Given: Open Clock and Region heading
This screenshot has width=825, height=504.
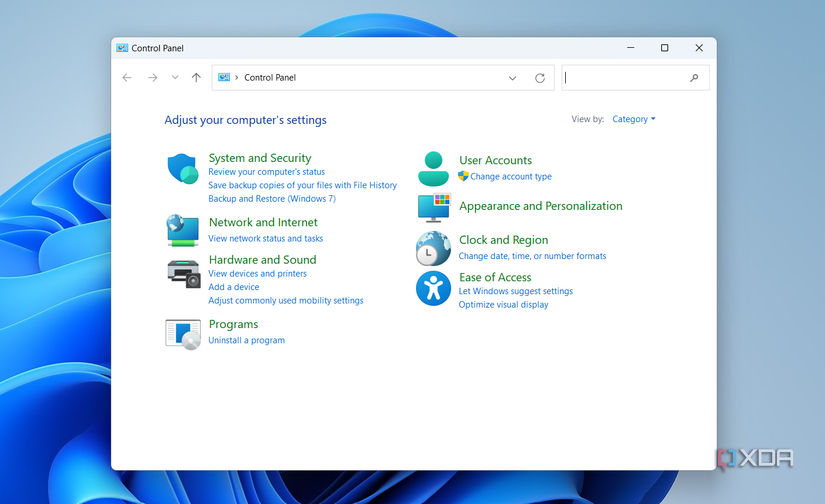Looking at the screenshot, I should point(503,240).
